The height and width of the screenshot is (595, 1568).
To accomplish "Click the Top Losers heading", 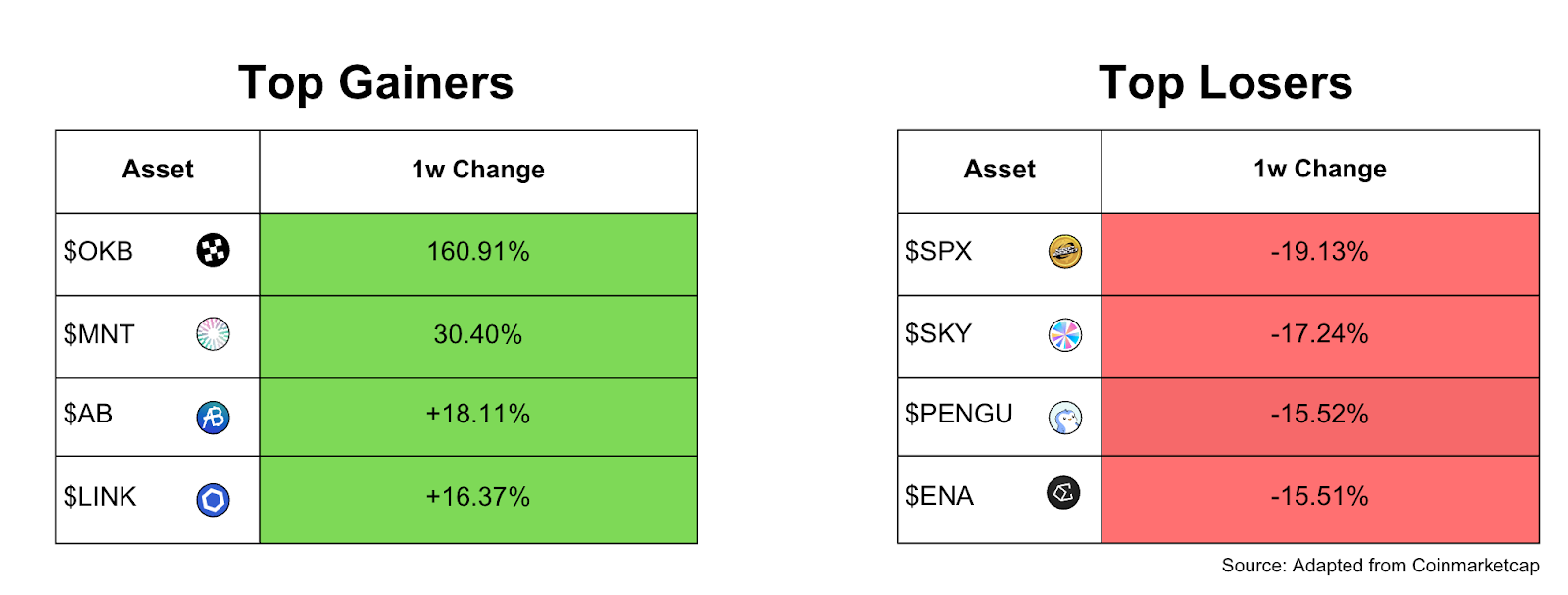I will 1225,82.
